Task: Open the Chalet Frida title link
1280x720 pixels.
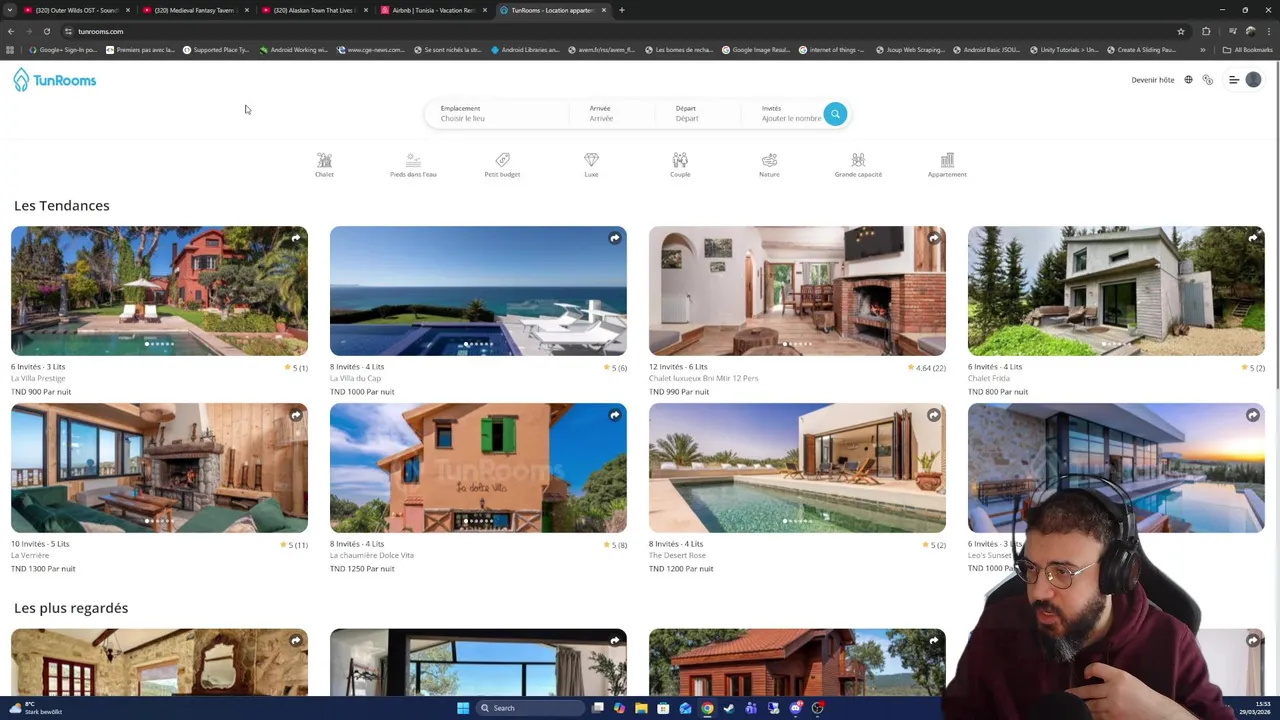Action: (989, 378)
